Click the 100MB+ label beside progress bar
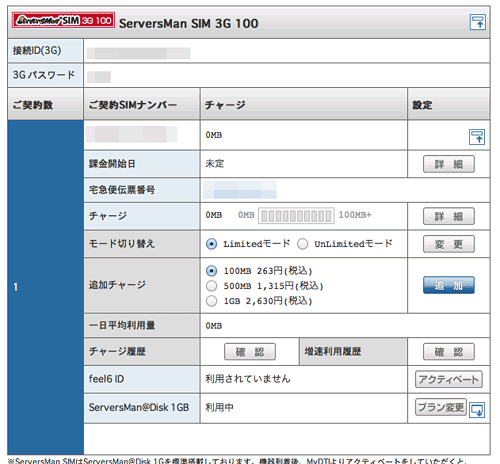Image resolution: width=500 pixels, height=464 pixels. 355,215
